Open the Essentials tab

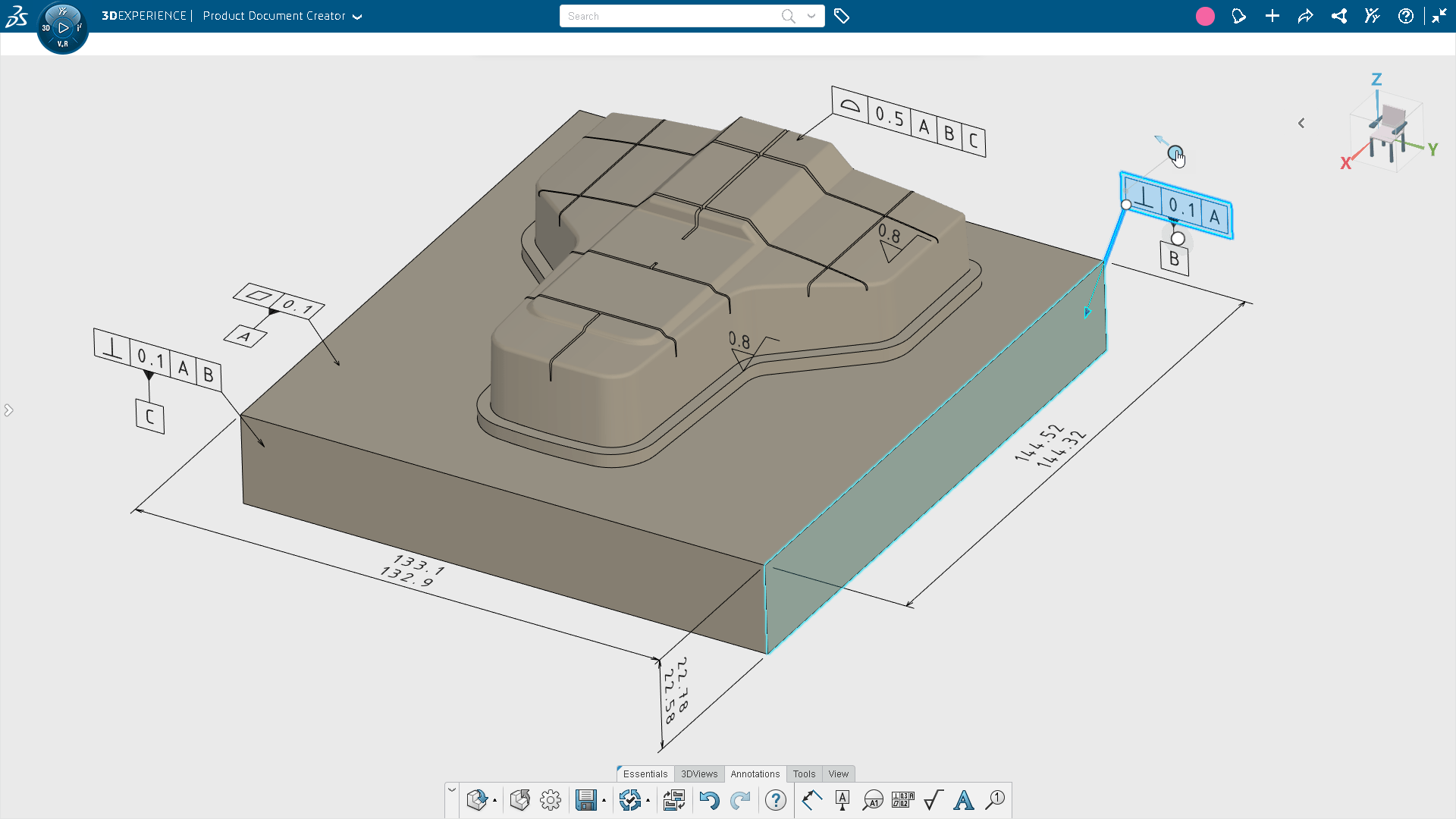[645, 774]
